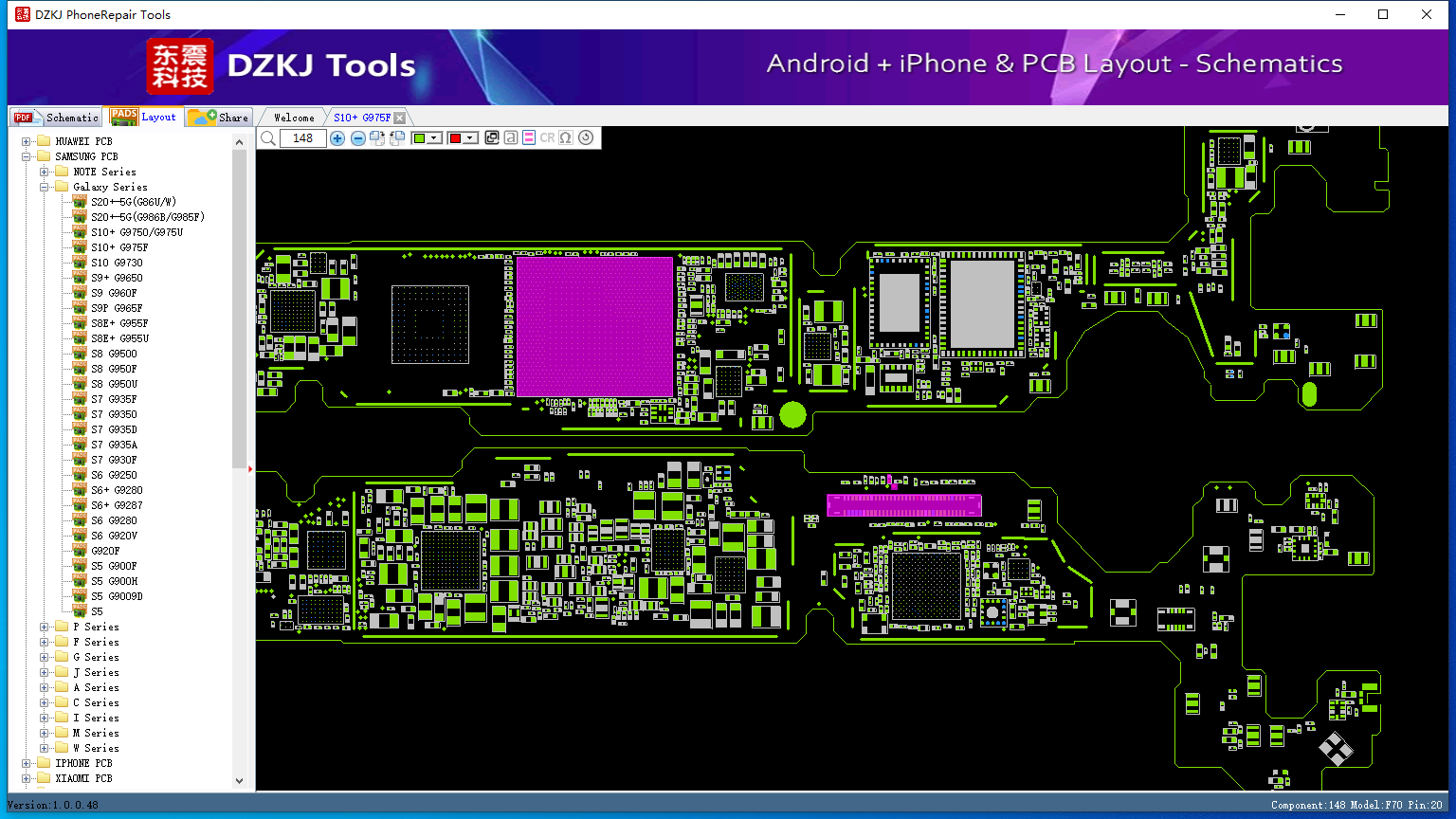Select S10+ G9750/G975U in the tree
The image size is (1456, 819).
click(x=137, y=232)
